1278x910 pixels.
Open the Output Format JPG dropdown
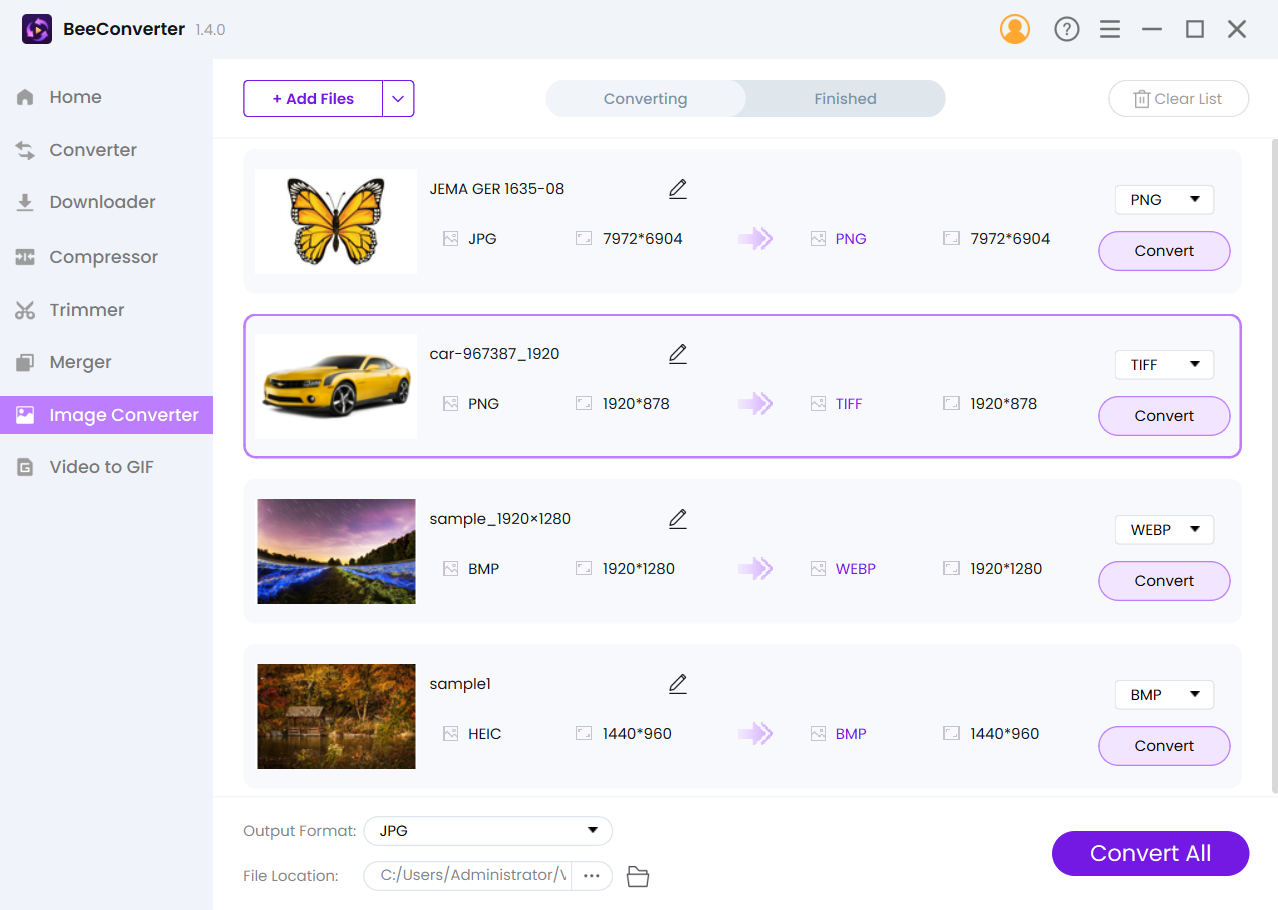tap(488, 831)
